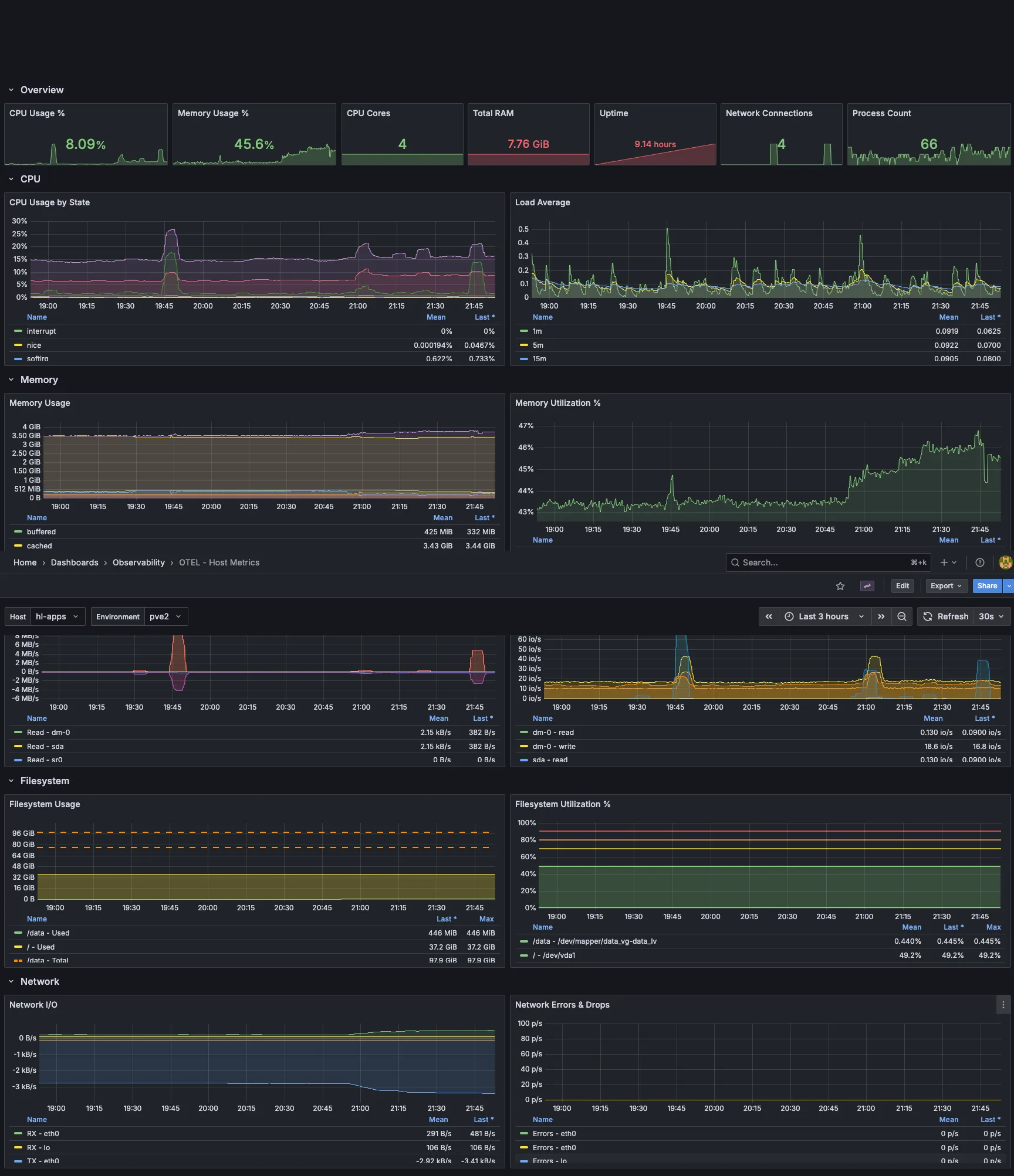Screen dimensions: 1014x1176
Task: Navigate to Observability folder breadcrumb
Action: click(138, 562)
